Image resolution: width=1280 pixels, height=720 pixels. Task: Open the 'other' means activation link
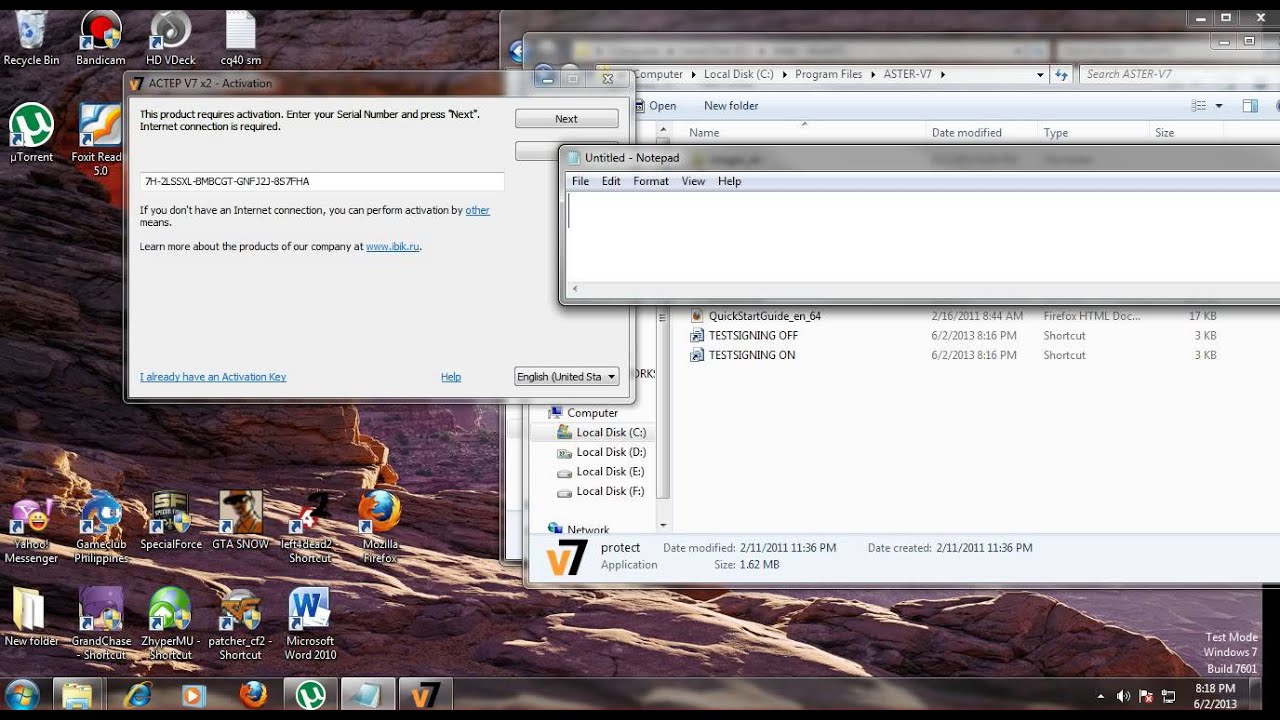pos(478,210)
